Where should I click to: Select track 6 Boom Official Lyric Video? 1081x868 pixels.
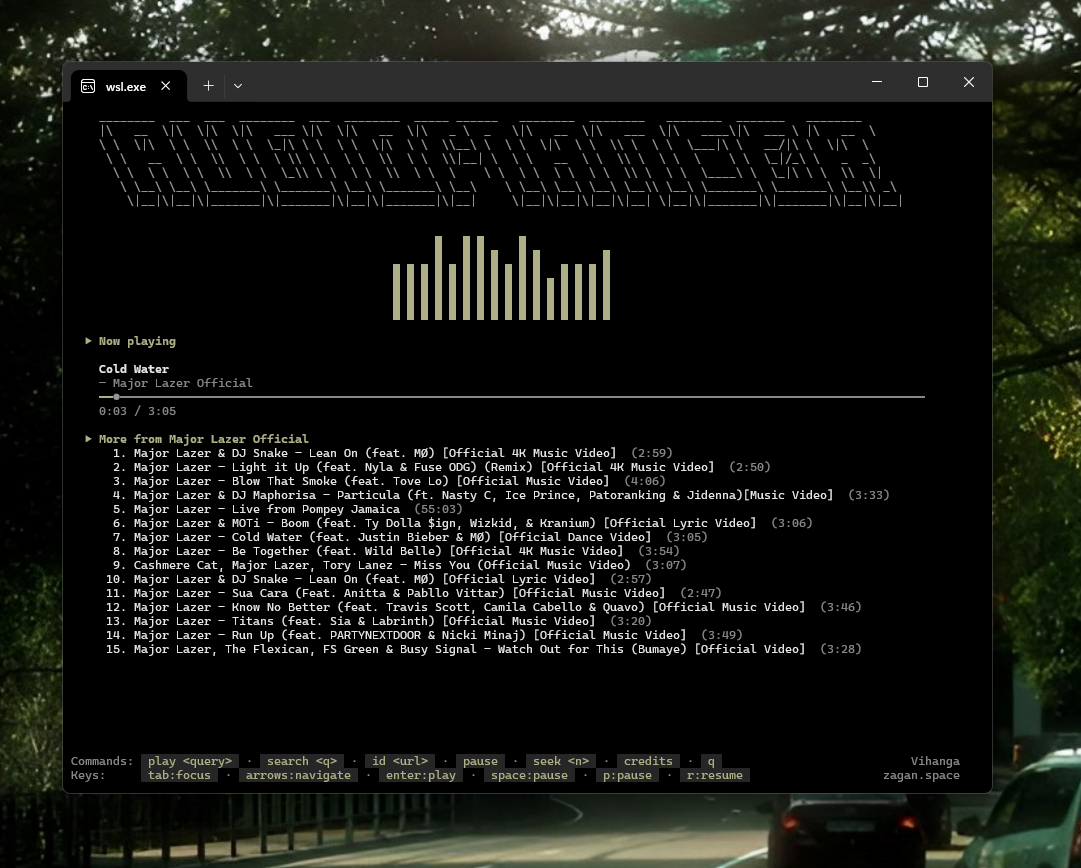(x=463, y=523)
